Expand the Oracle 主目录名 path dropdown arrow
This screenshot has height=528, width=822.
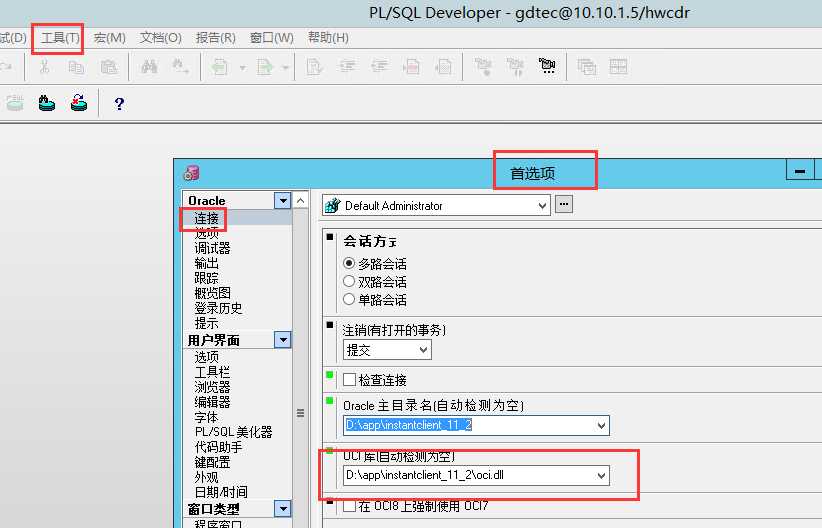click(602, 425)
